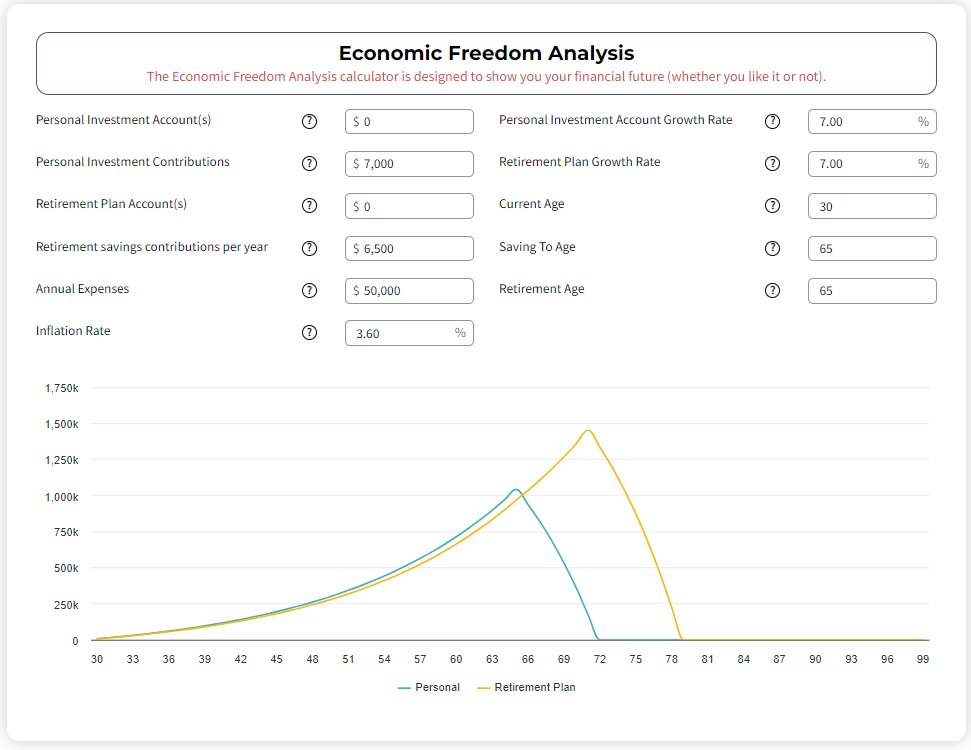This screenshot has width=971, height=750.
Task: Click help icon beside Personal Investment Contributions
Action: pyautogui.click(x=309, y=163)
